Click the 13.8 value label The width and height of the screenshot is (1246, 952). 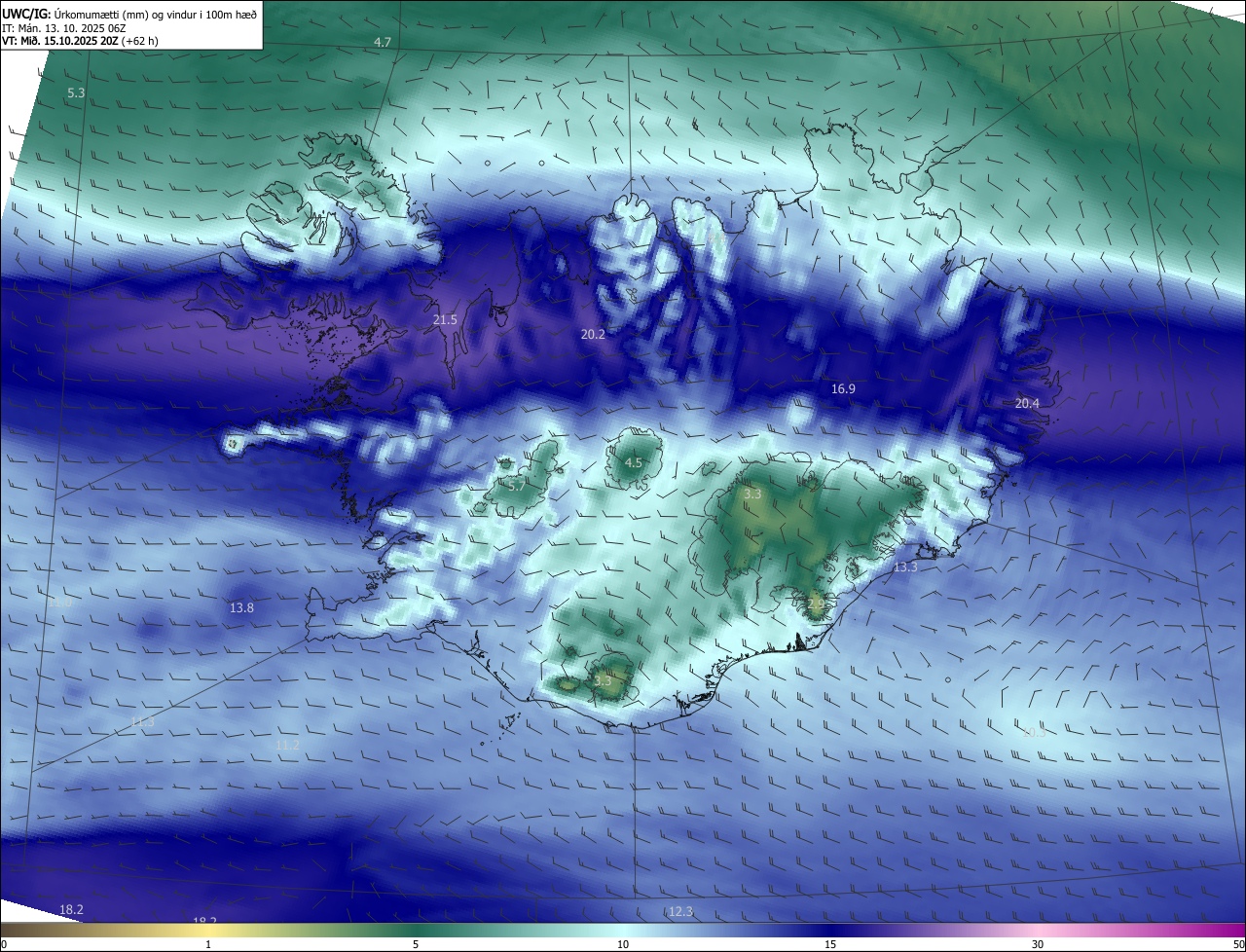[x=241, y=607]
